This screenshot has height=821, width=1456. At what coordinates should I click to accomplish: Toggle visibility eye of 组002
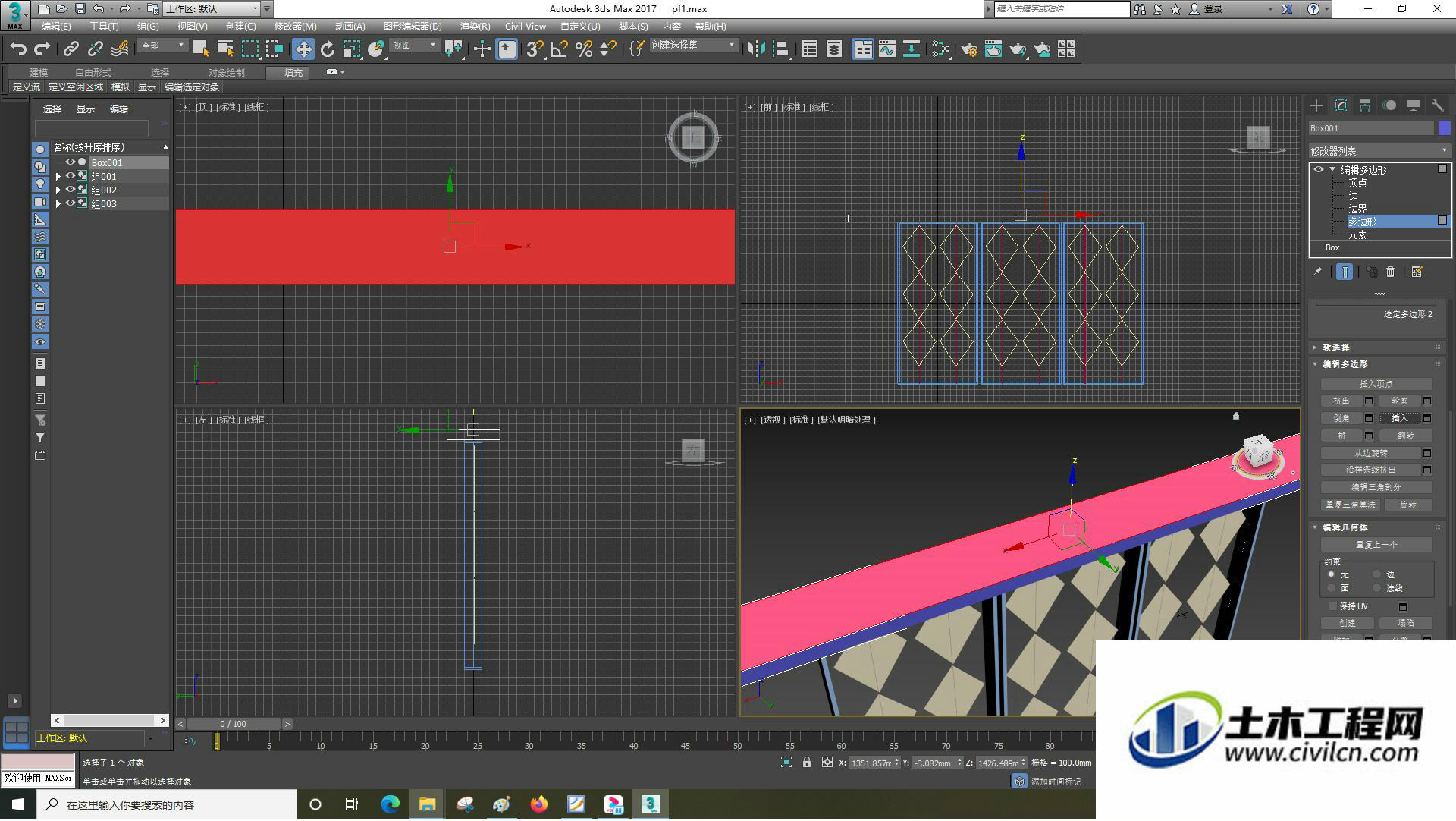[70, 190]
